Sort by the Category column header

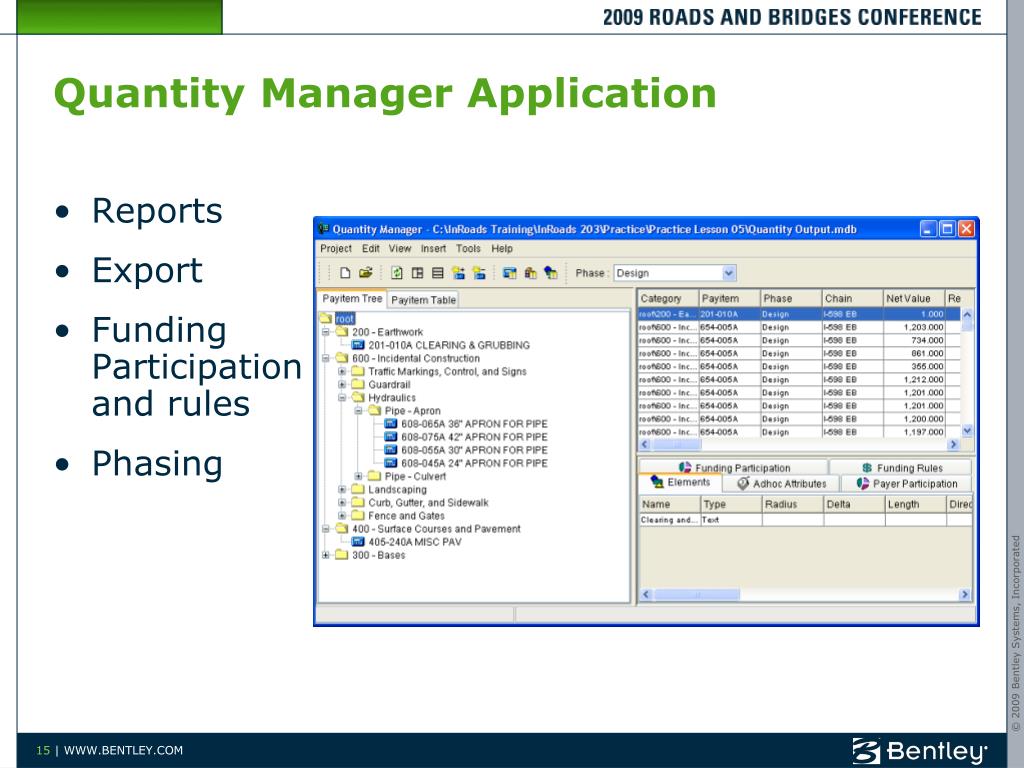pos(668,298)
